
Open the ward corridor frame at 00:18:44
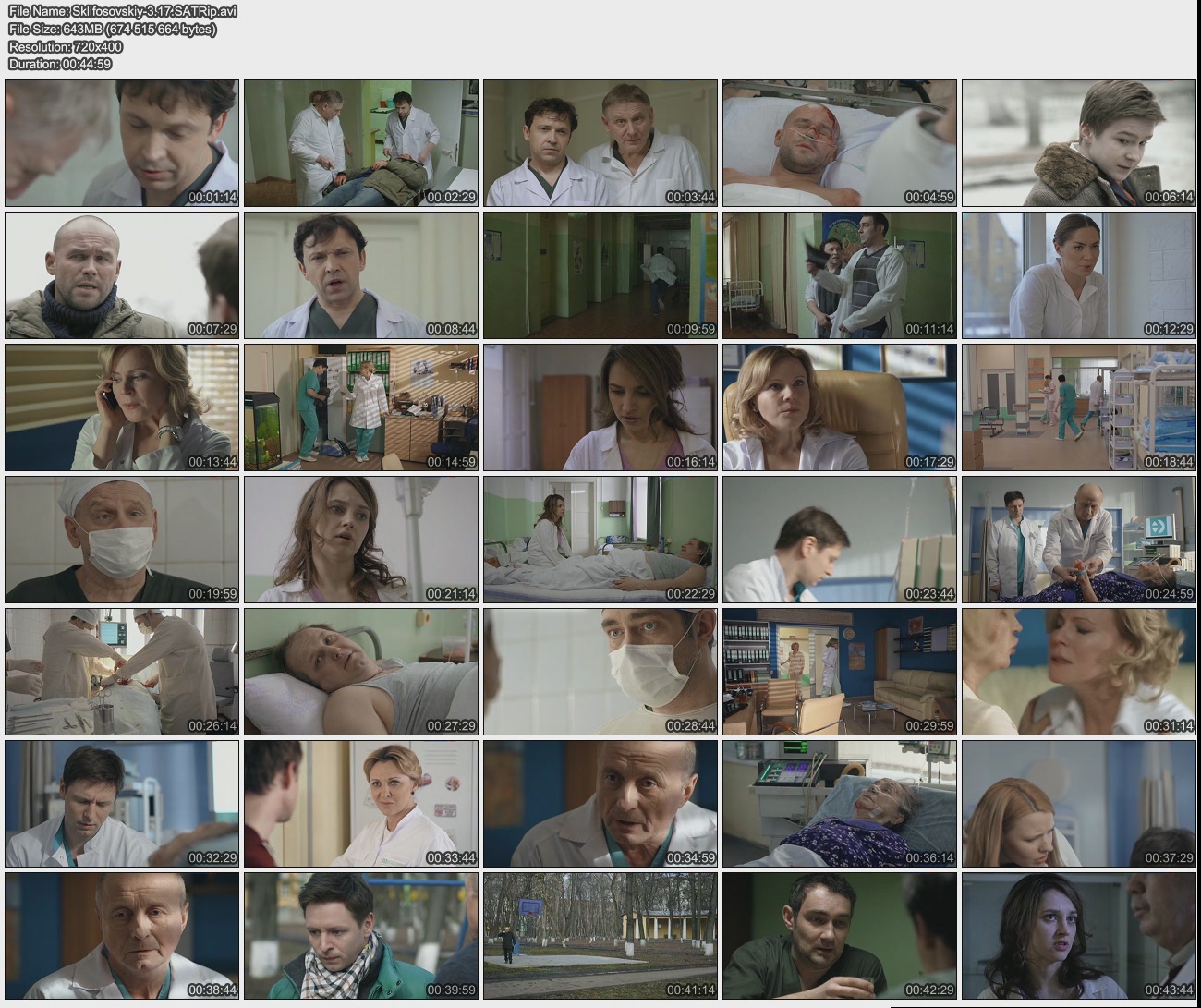[x=1078, y=407]
